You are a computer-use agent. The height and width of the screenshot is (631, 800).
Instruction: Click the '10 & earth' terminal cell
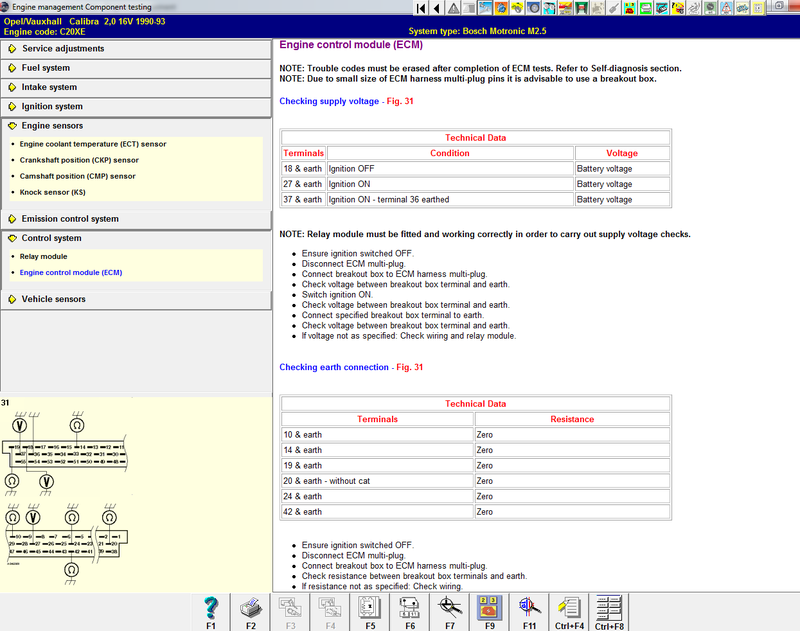(377, 435)
